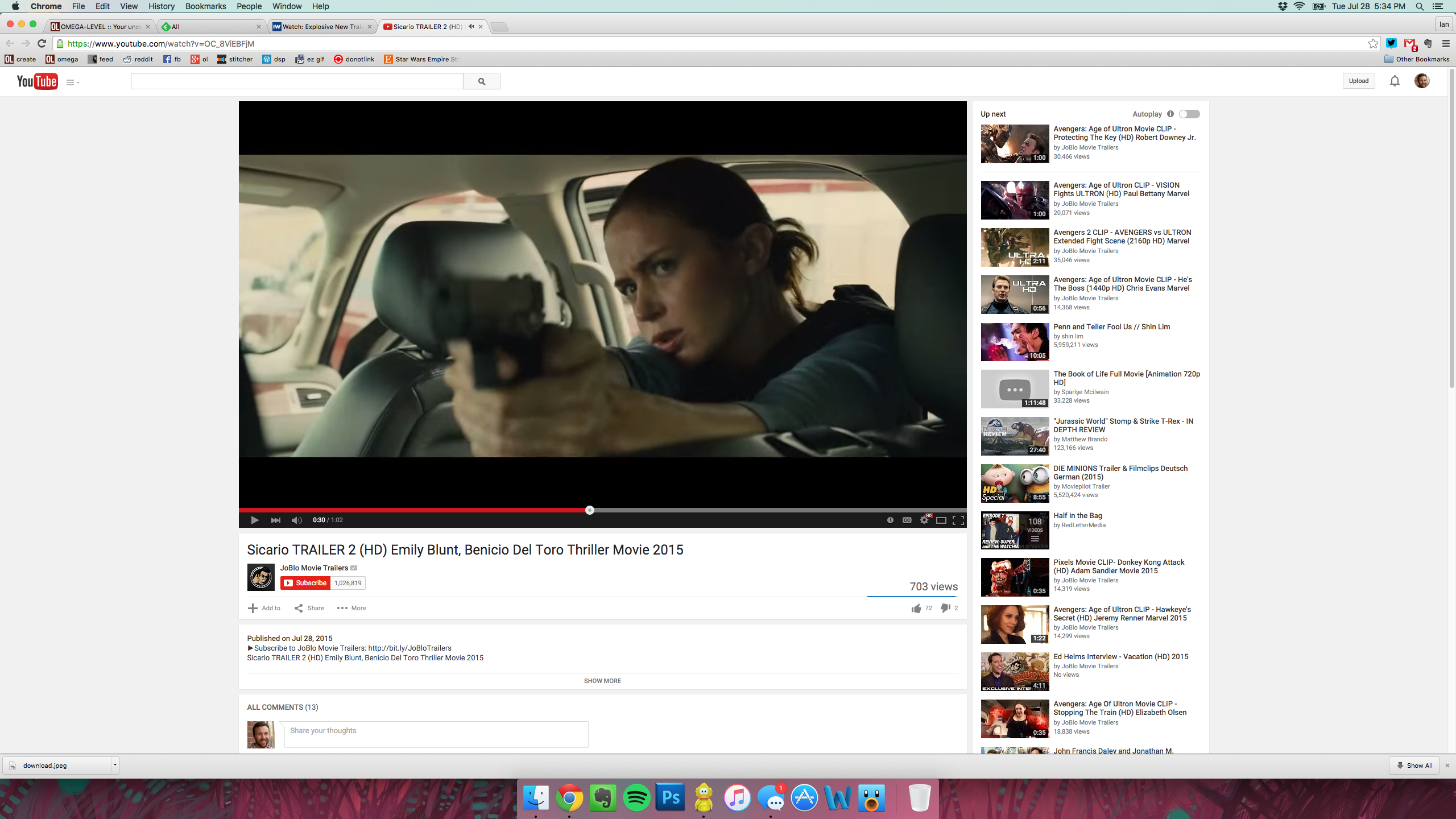Toggle the Autoplay switch

tap(1189, 114)
